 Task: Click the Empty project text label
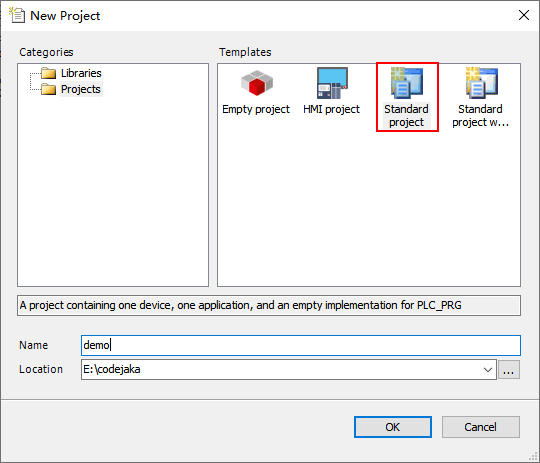pyautogui.click(x=256, y=109)
